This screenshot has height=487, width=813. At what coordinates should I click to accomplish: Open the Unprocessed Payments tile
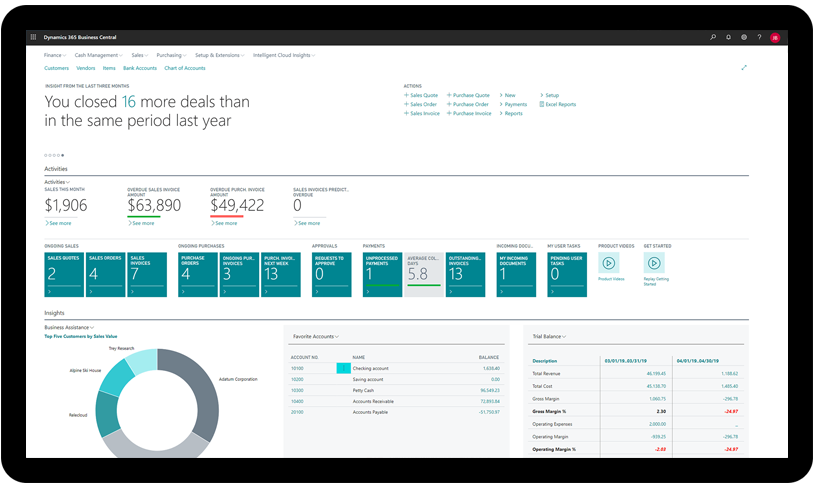coord(383,275)
